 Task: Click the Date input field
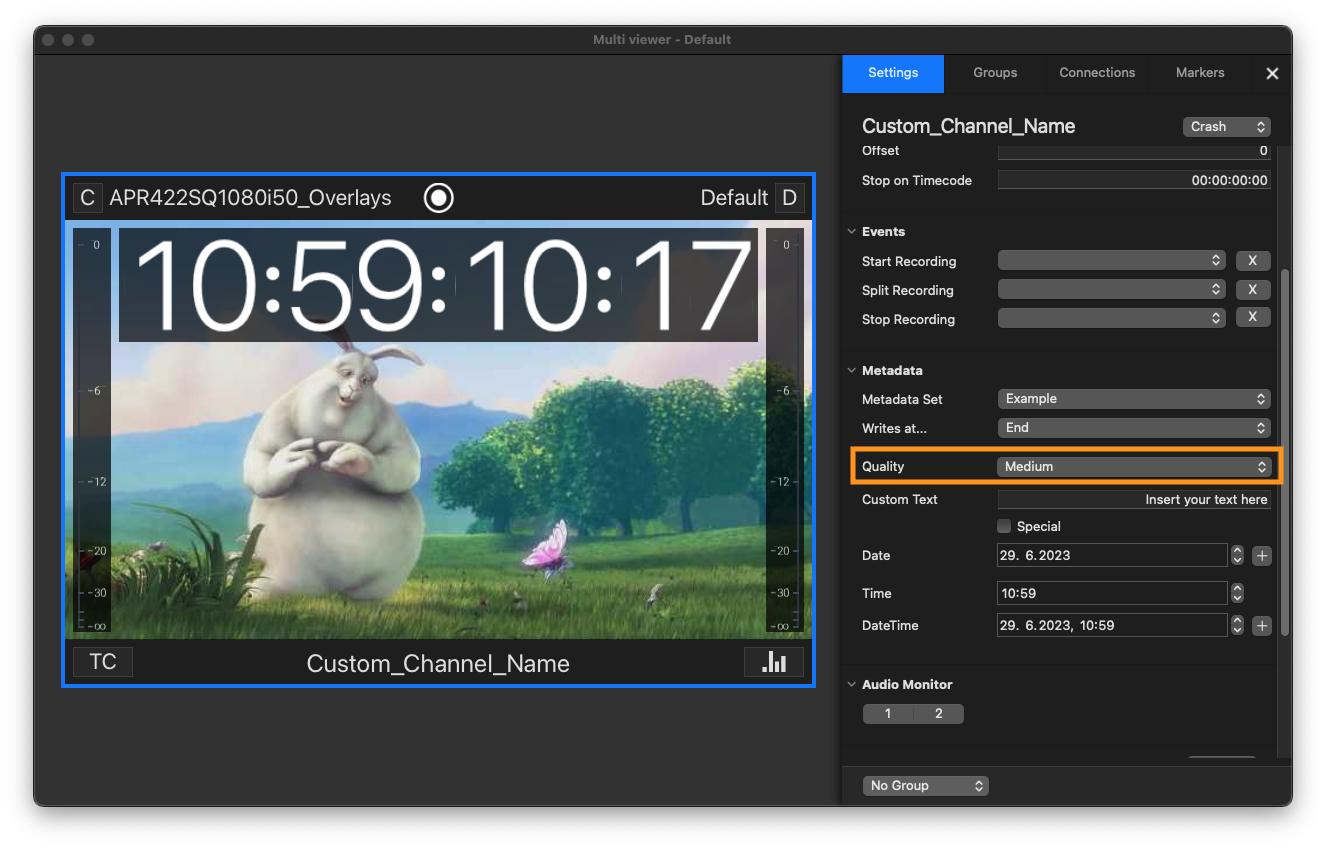click(x=1112, y=555)
